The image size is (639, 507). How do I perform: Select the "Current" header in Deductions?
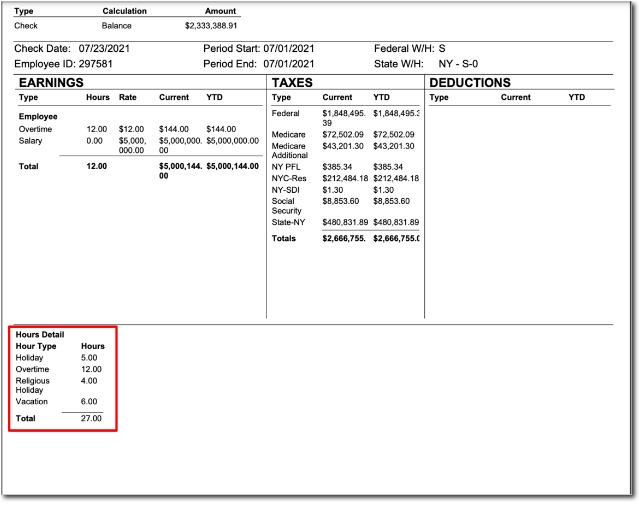(516, 97)
